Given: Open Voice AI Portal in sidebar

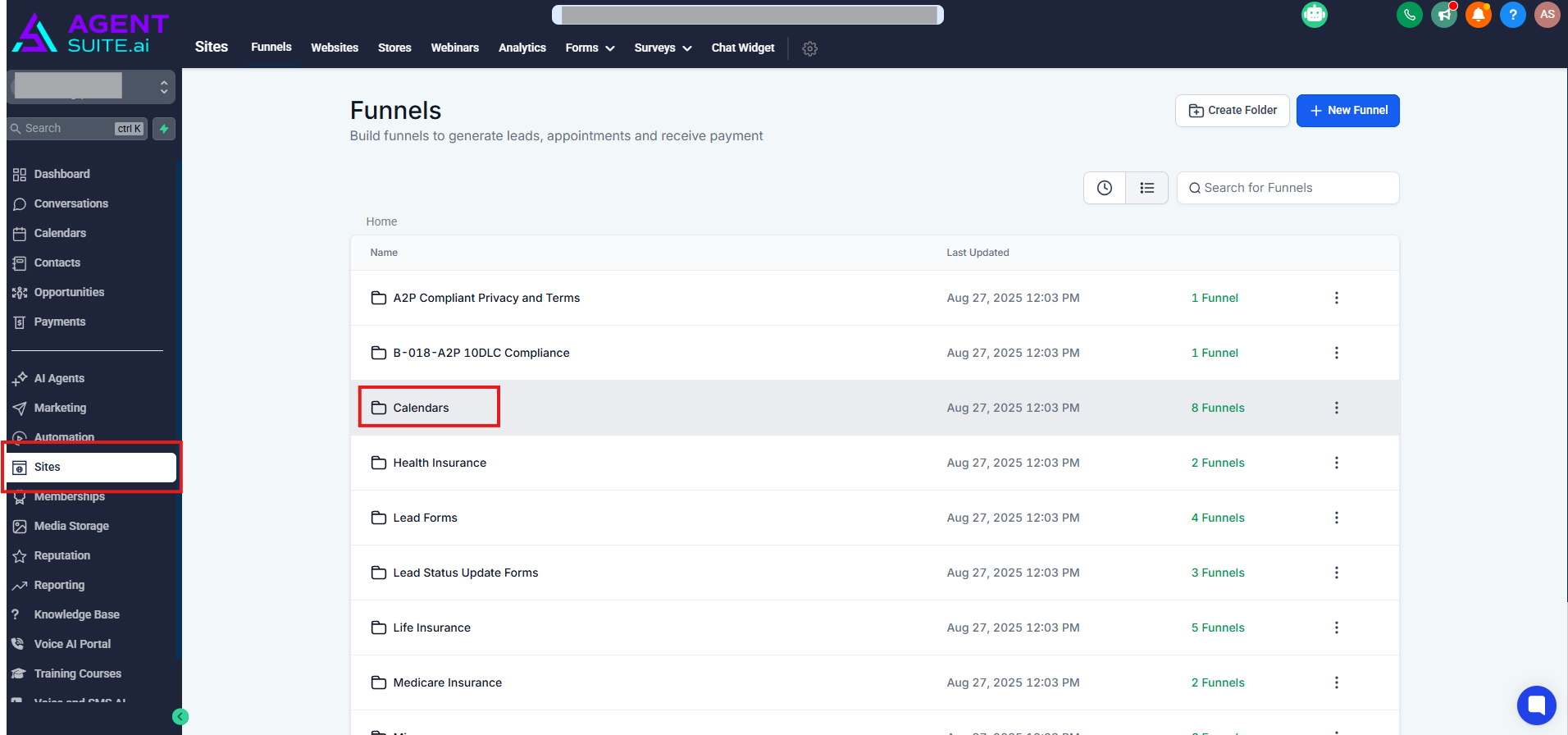Looking at the screenshot, I should coord(72,644).
